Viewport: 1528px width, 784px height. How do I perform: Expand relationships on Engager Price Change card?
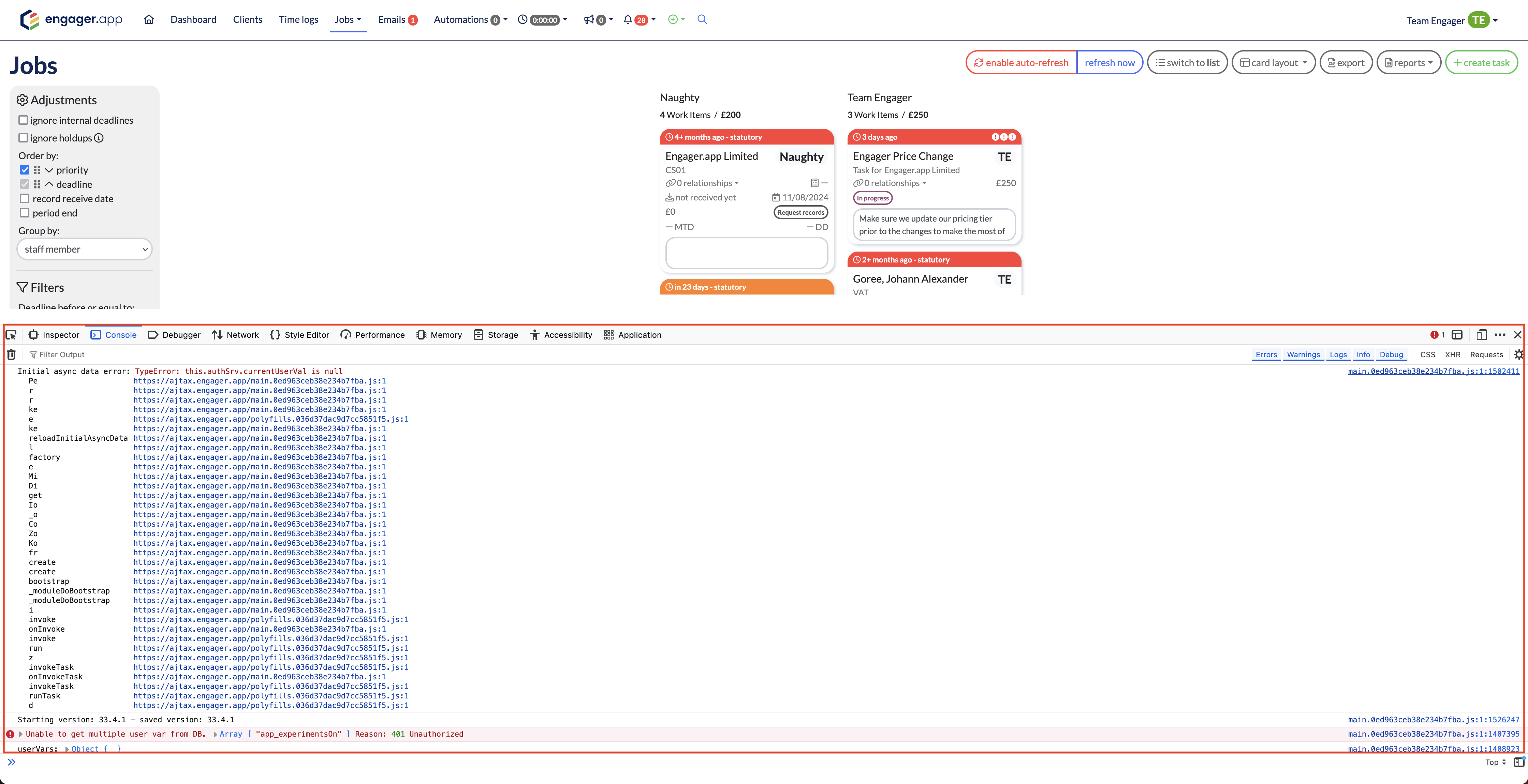coord(890,183)
